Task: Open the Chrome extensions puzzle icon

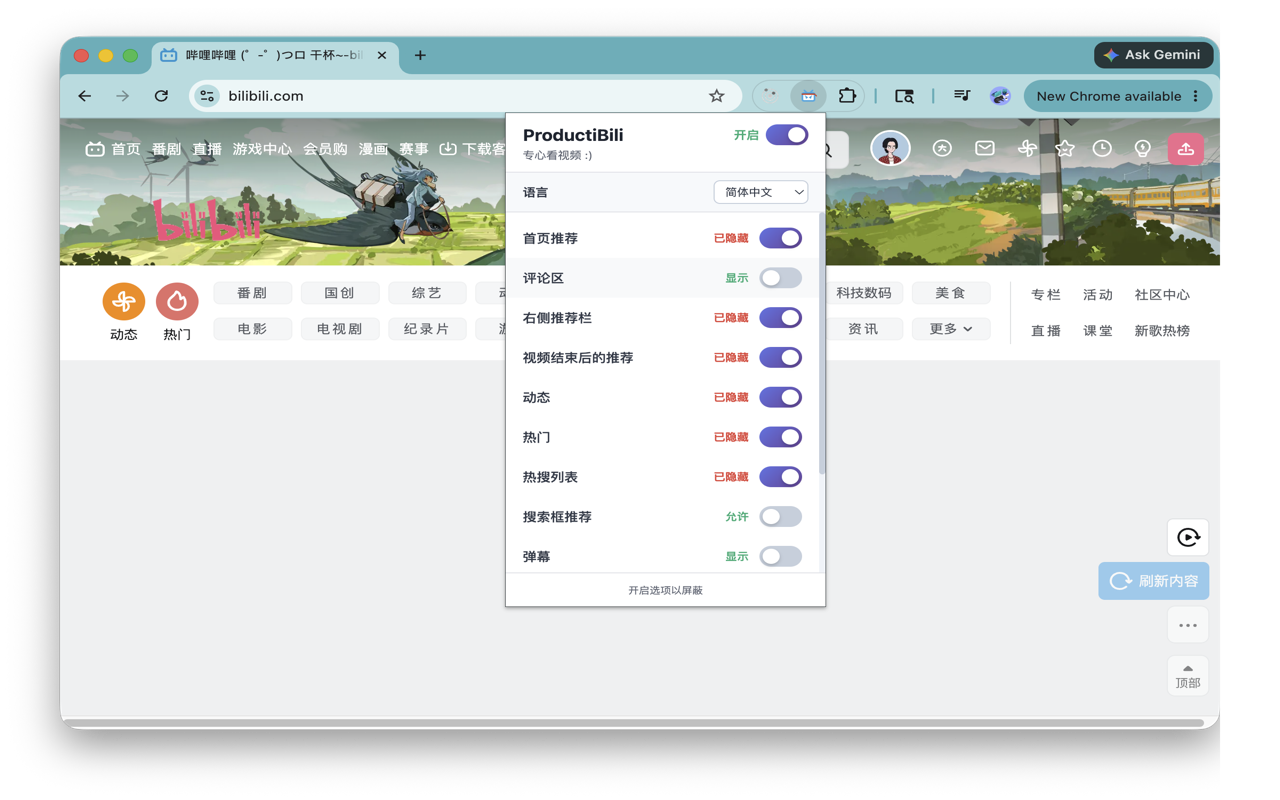Action: [847, 96]
